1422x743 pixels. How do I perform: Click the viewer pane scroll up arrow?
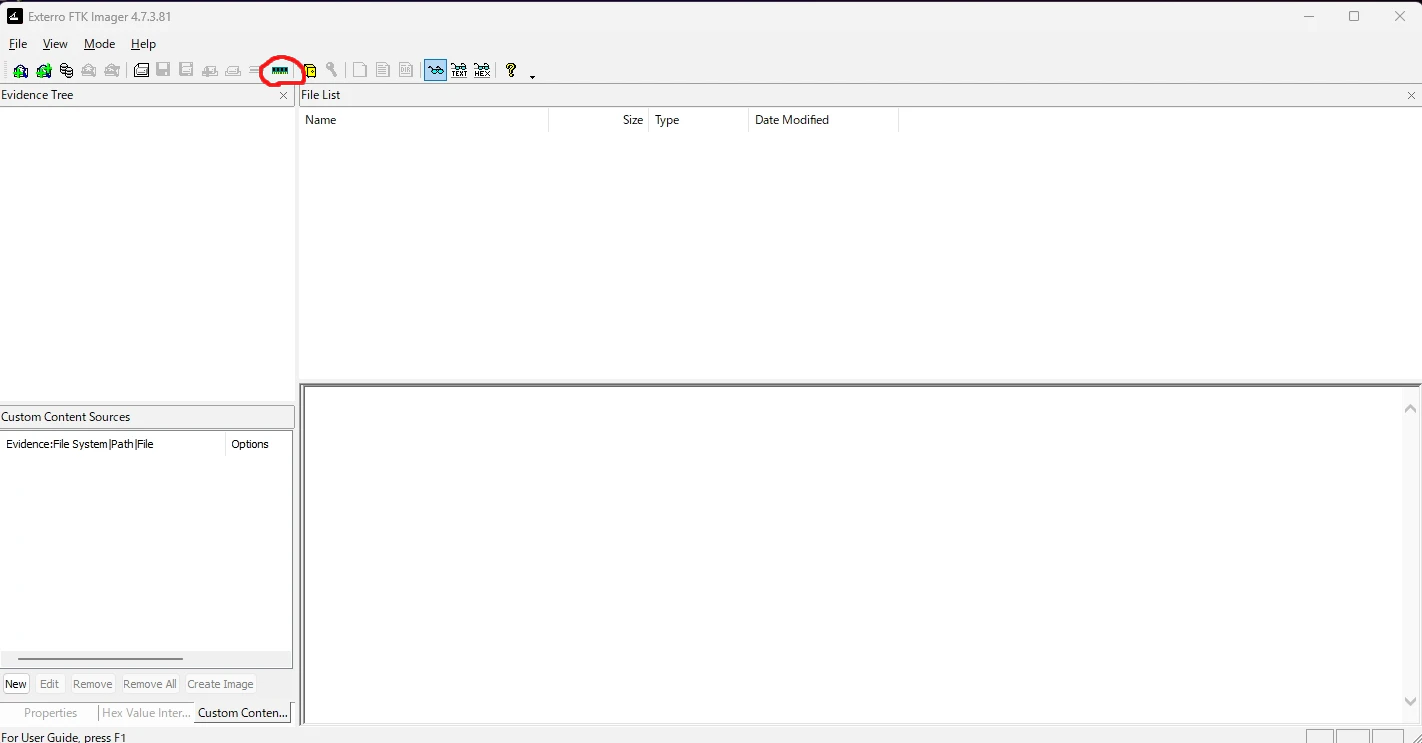[x=1410, y=408]
